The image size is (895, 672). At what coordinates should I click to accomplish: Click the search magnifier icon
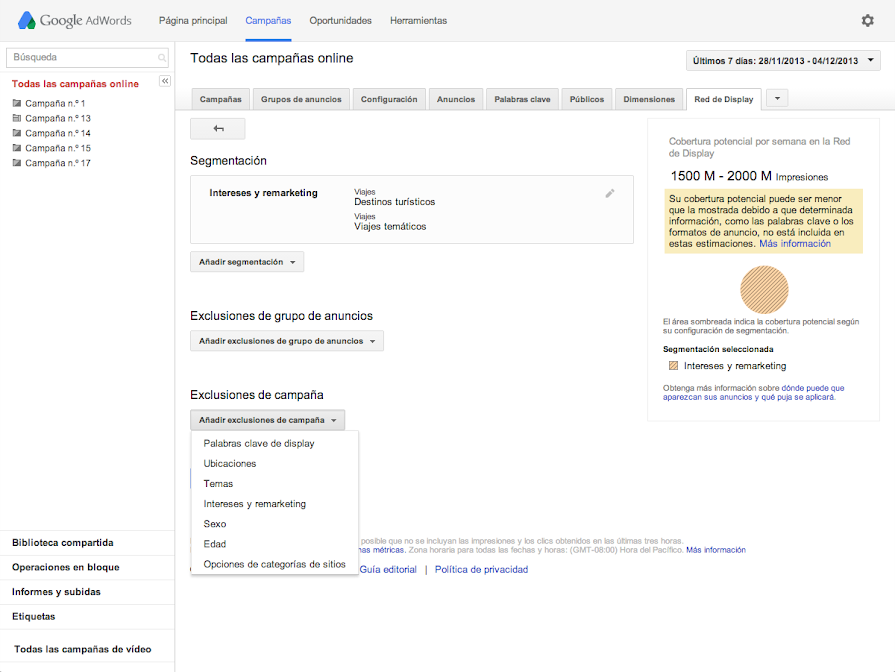click(162, 58)
